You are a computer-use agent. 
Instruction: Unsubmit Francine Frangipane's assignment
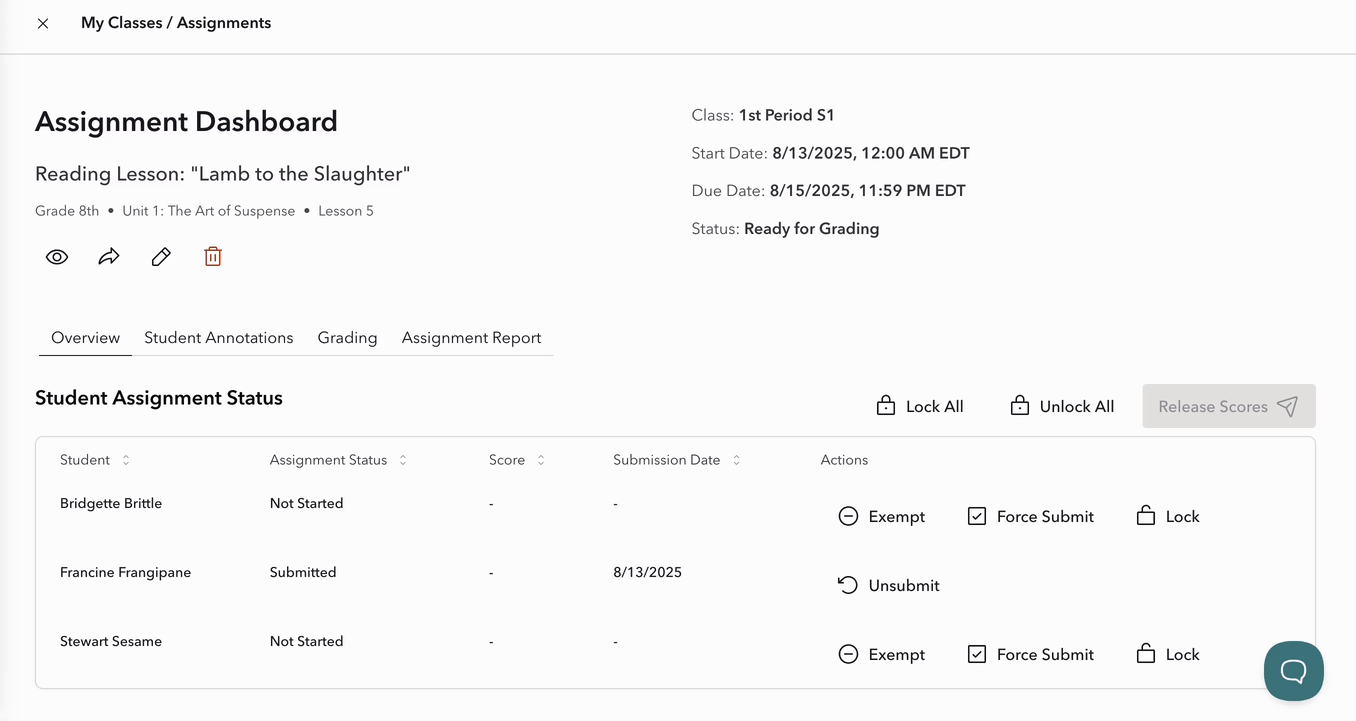tap(888, 585)
